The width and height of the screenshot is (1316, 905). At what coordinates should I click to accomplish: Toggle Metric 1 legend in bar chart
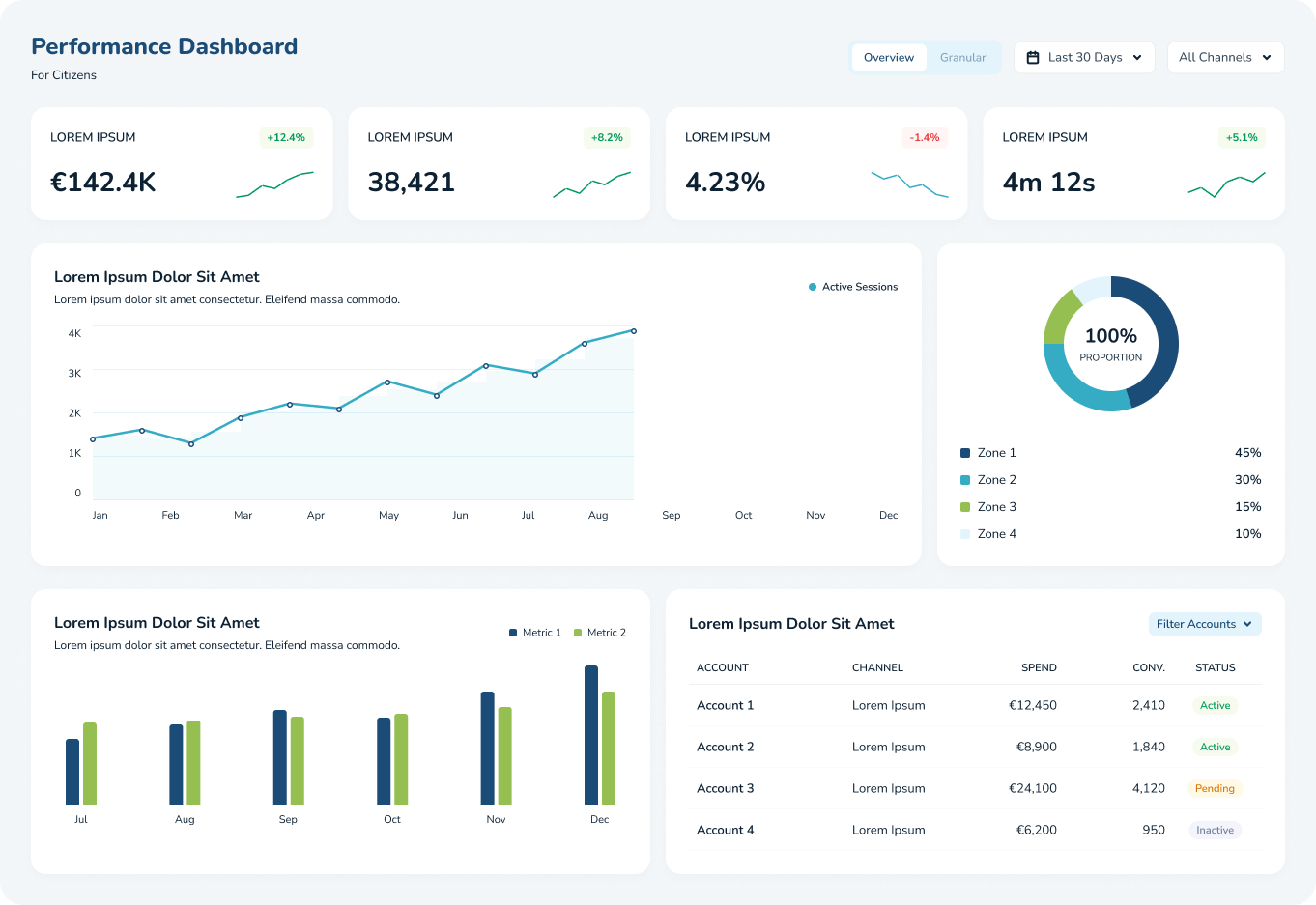(535, 633)
